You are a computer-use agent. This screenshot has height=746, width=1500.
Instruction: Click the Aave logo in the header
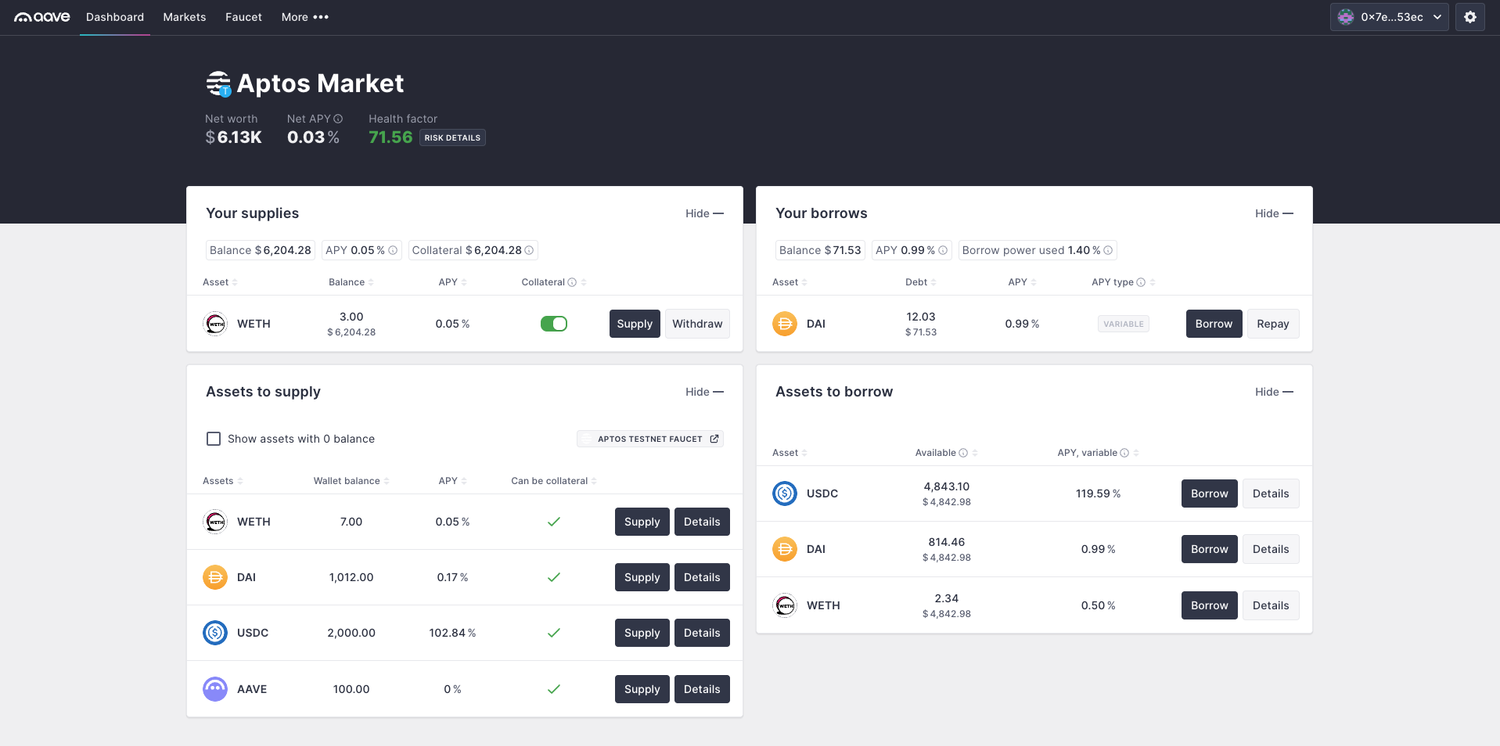pos(42,17)
